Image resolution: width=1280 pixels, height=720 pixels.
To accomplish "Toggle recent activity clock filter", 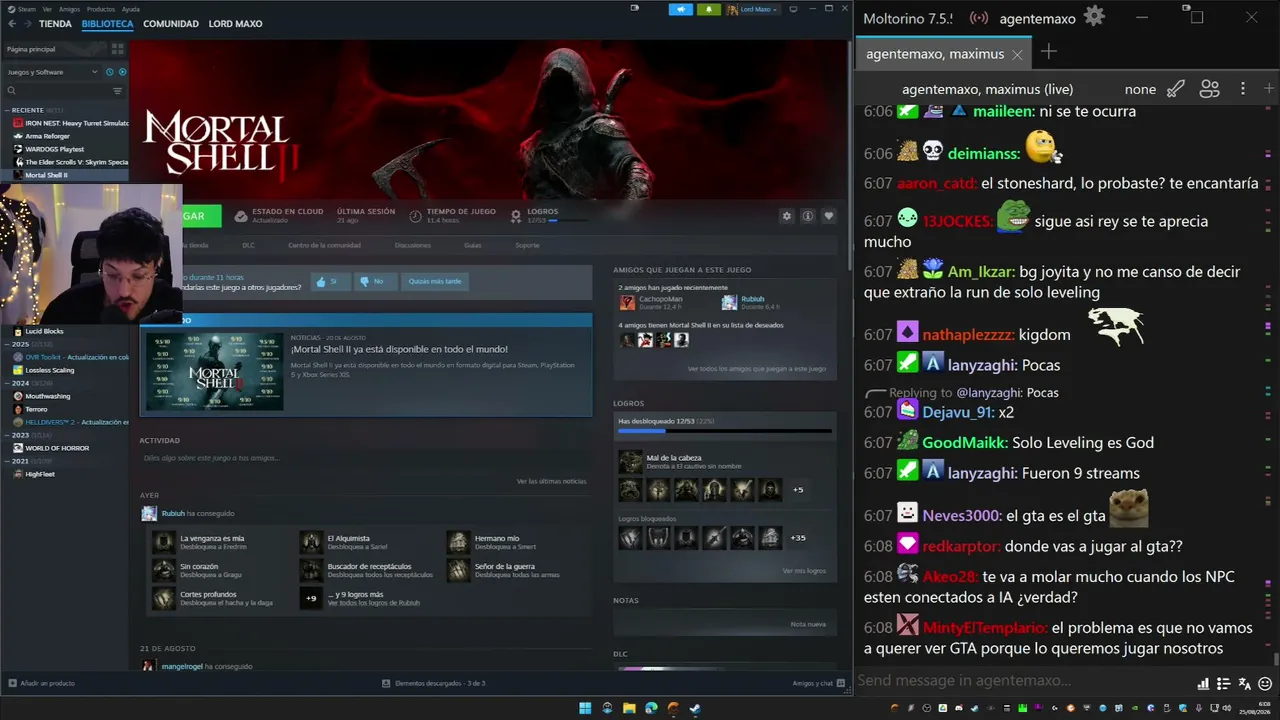I will (110, 72).
